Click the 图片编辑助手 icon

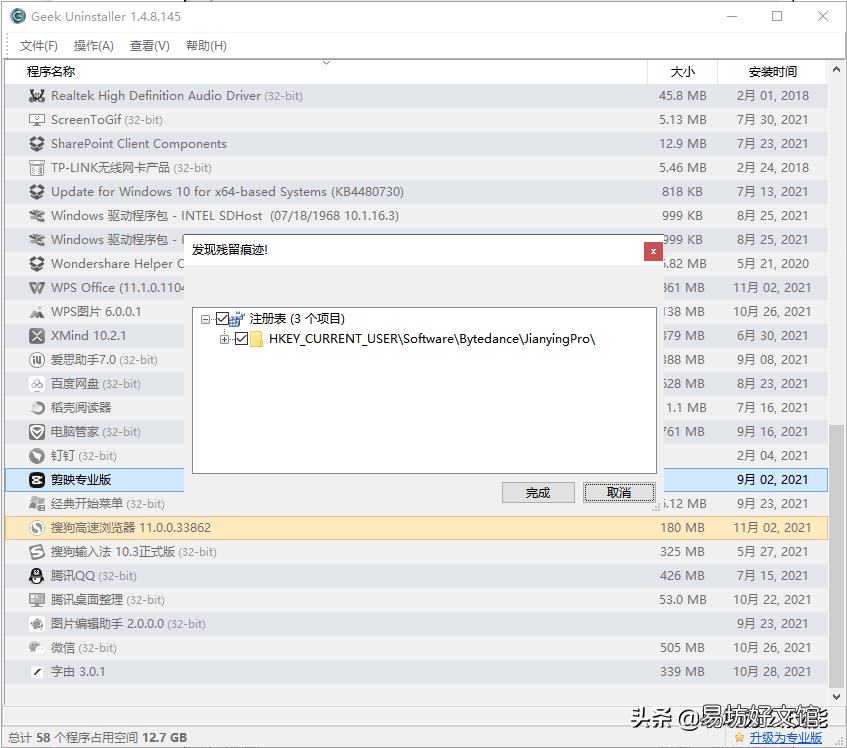tap(37, 624)
